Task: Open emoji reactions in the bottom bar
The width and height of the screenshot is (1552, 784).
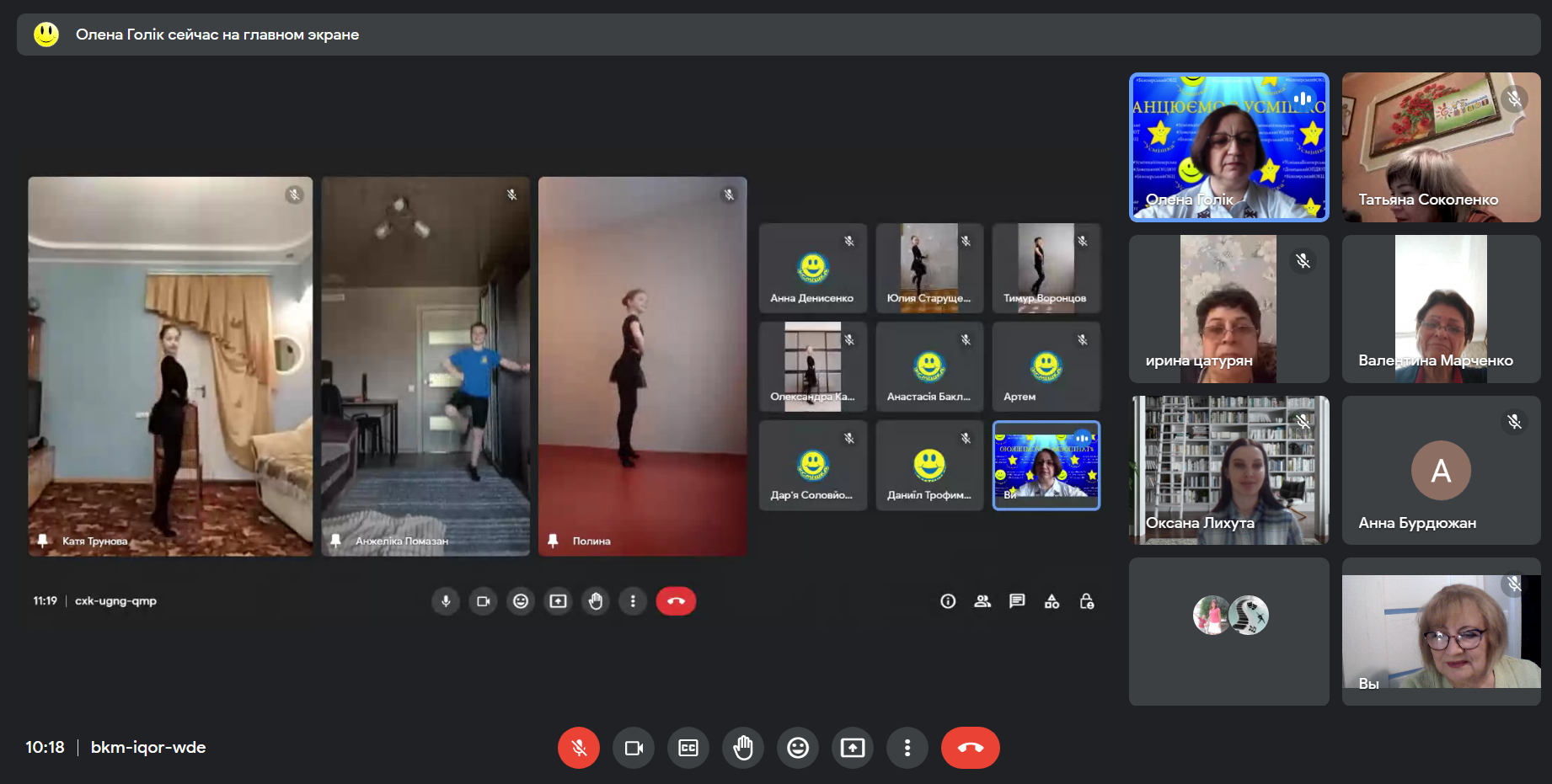Action: [x=798, y=748]
